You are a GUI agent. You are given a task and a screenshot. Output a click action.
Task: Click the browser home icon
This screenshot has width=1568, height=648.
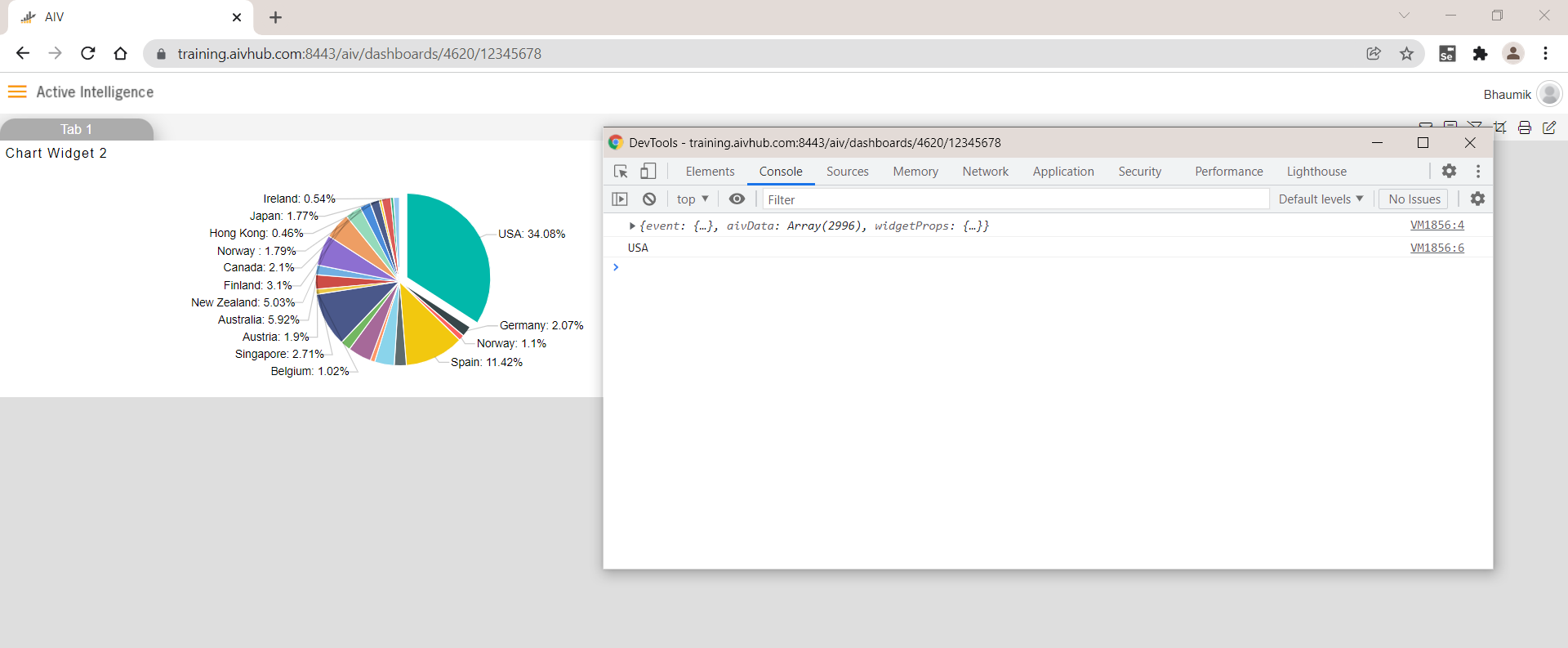click(x=121, y=53)
